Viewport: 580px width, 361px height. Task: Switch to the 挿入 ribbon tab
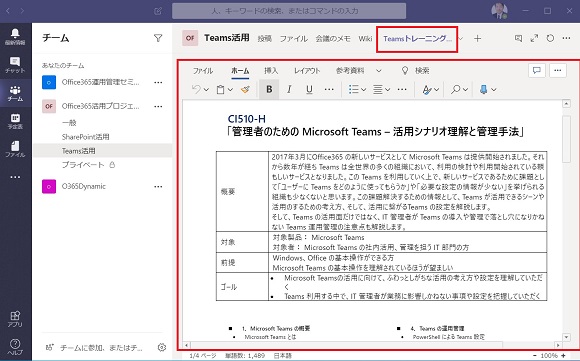tap(271, 71)
